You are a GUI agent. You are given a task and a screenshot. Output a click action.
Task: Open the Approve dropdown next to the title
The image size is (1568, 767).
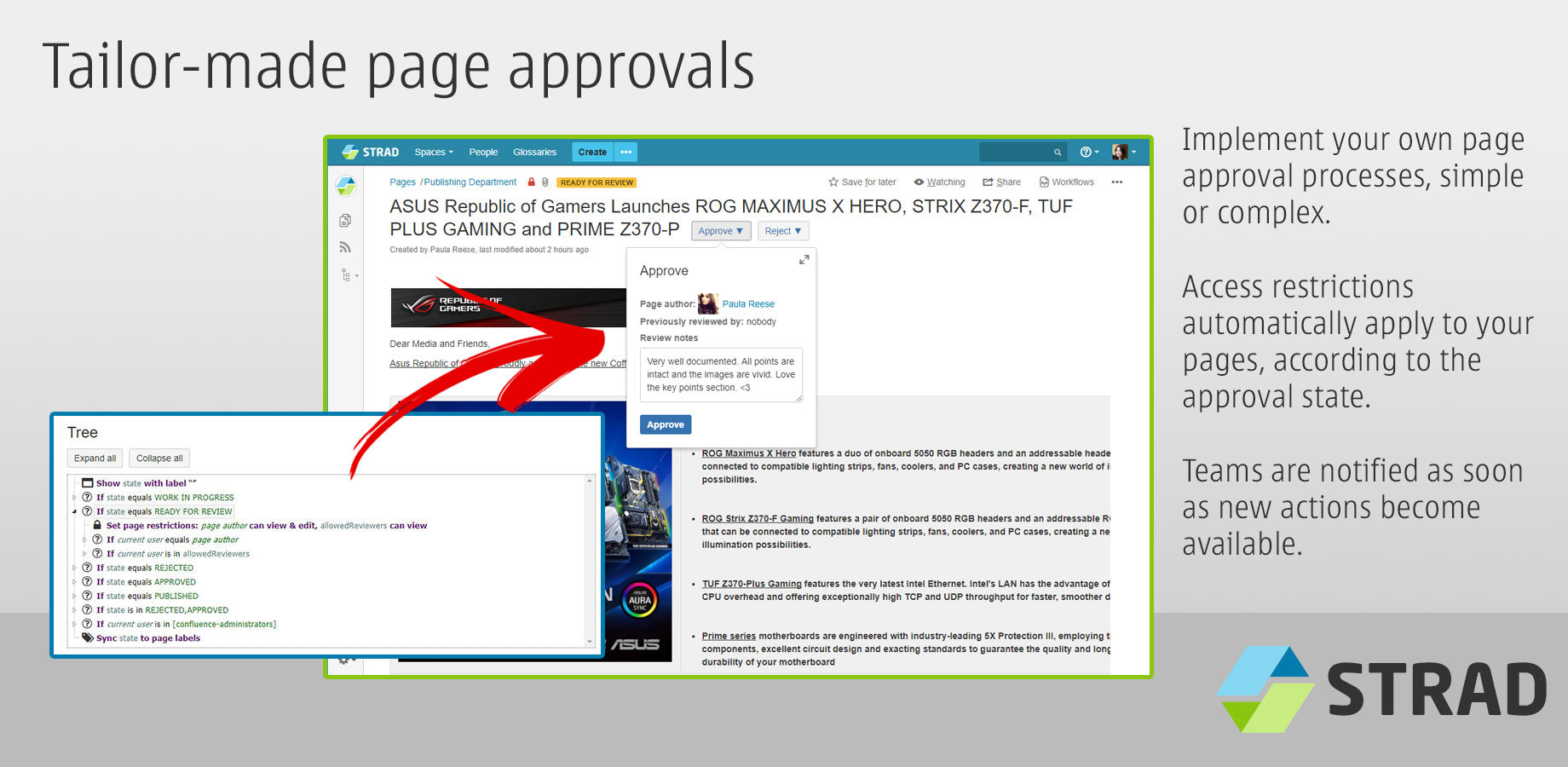[721, 231]
